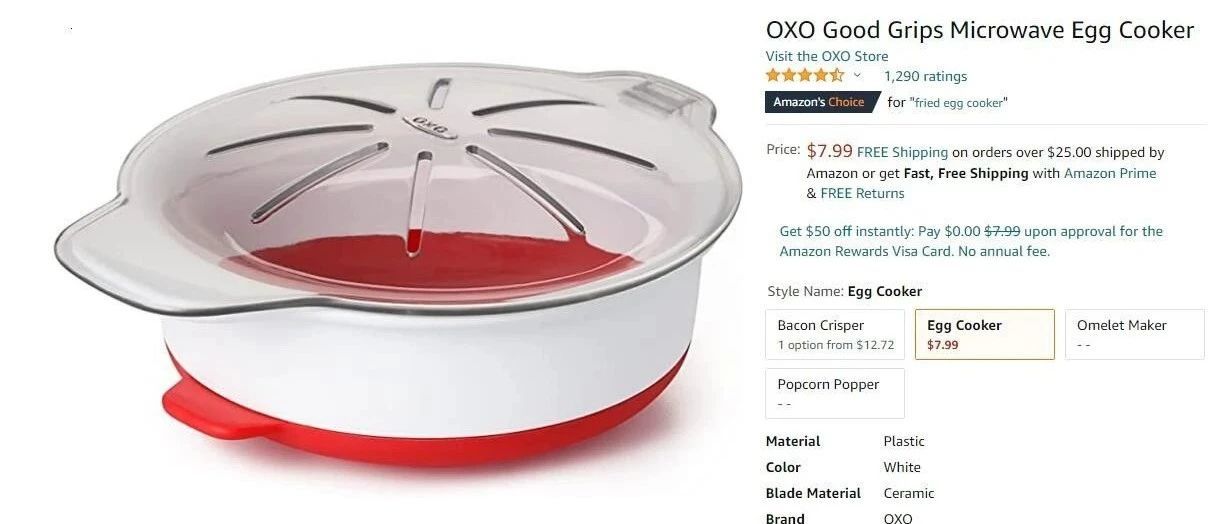
Task: Click the FREE Returns link
Action: click(862, 193)
